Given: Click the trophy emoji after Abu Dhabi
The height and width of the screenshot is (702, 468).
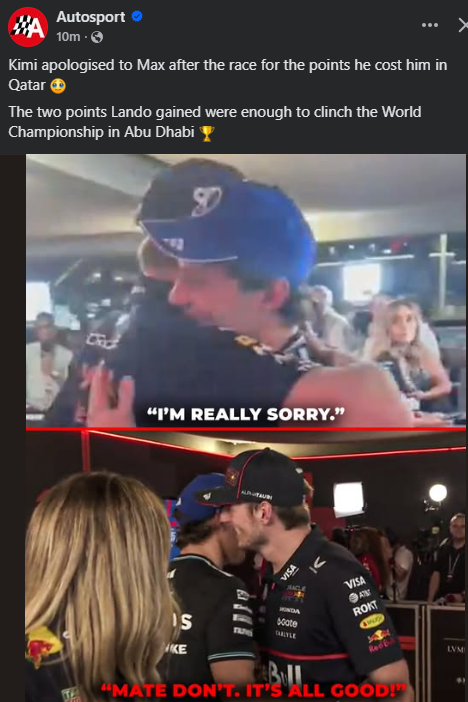Looking at the screenshot, I should [206, 133].
